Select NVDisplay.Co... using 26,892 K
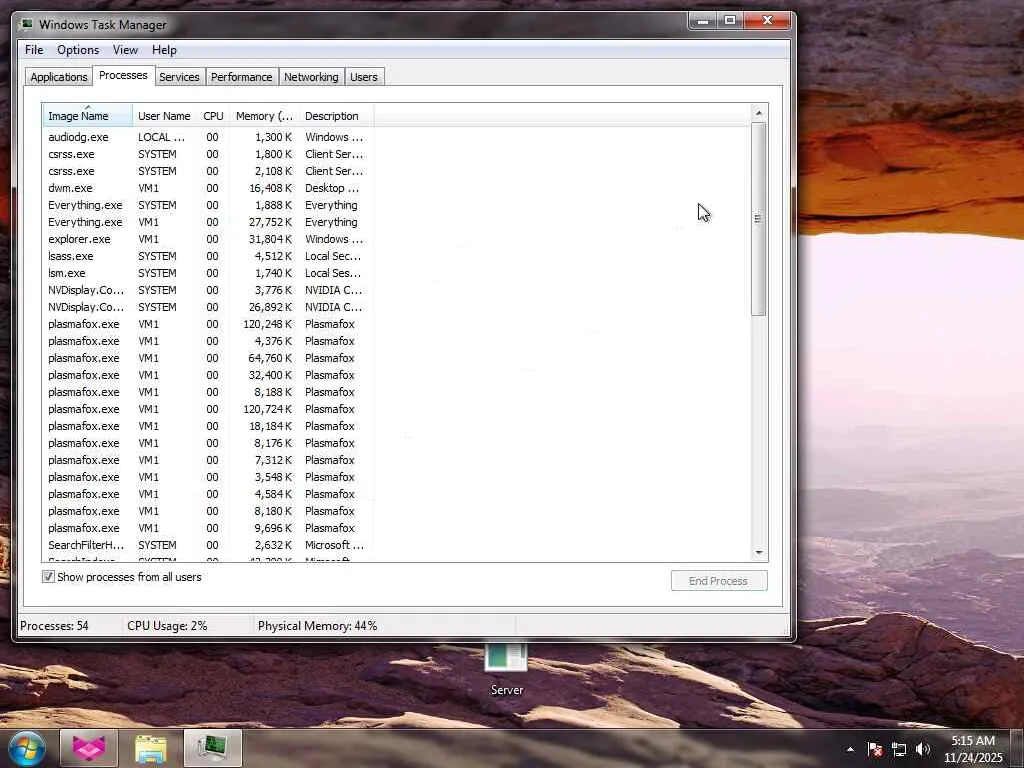 (x=208, y=307)
